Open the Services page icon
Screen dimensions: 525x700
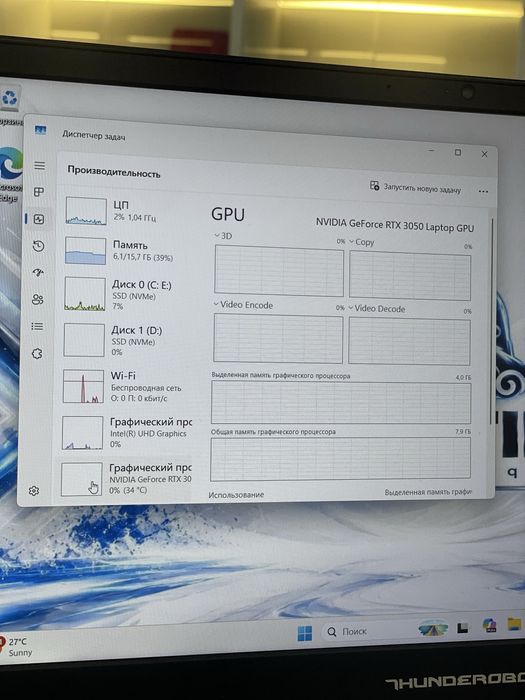point(37,354)
